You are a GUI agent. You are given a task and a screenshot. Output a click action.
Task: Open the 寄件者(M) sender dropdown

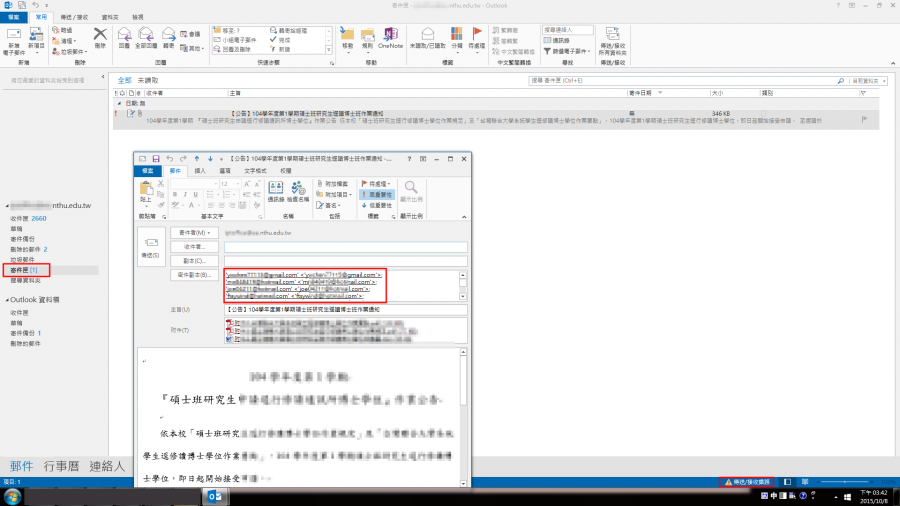[197, 232]
